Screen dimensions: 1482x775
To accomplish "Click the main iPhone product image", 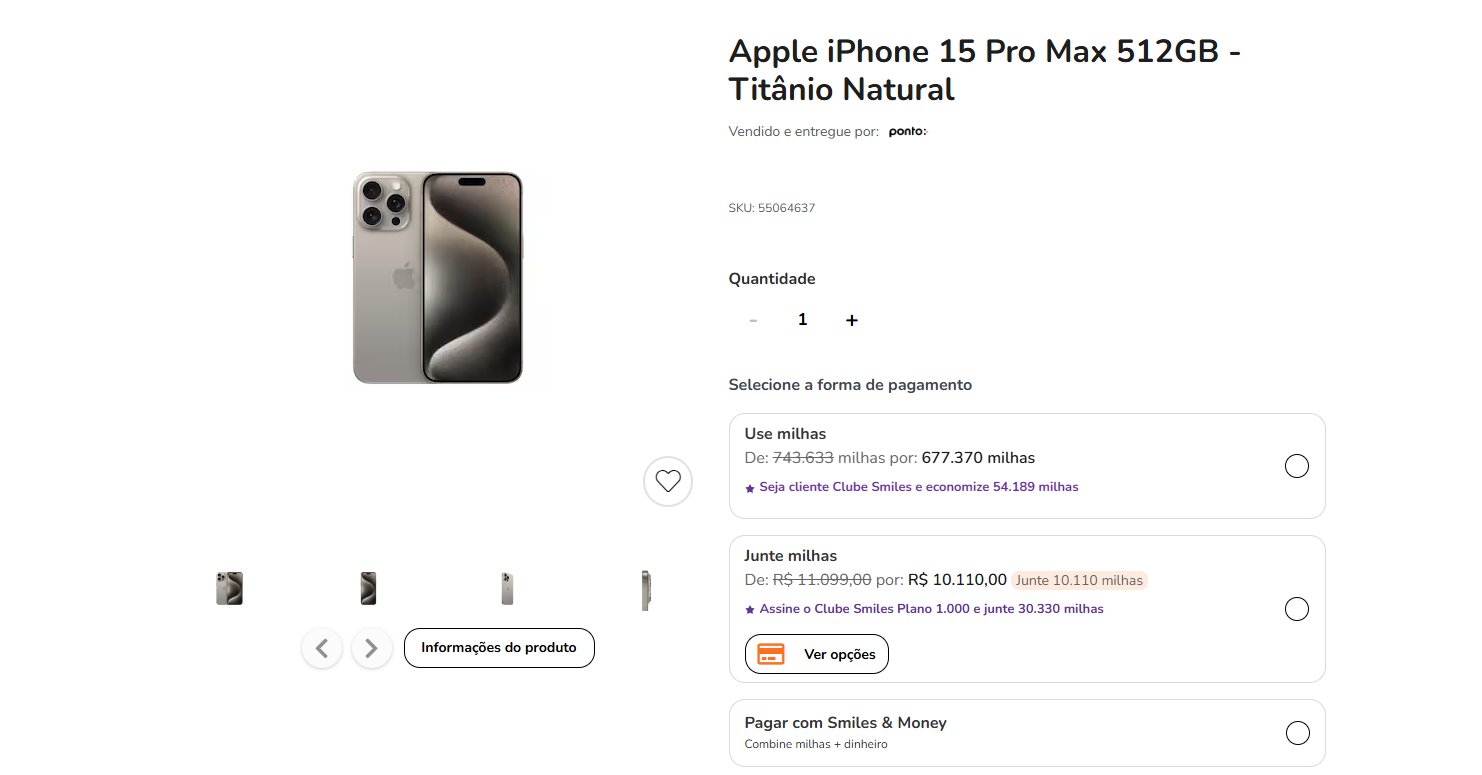I will tap(437, 277).
